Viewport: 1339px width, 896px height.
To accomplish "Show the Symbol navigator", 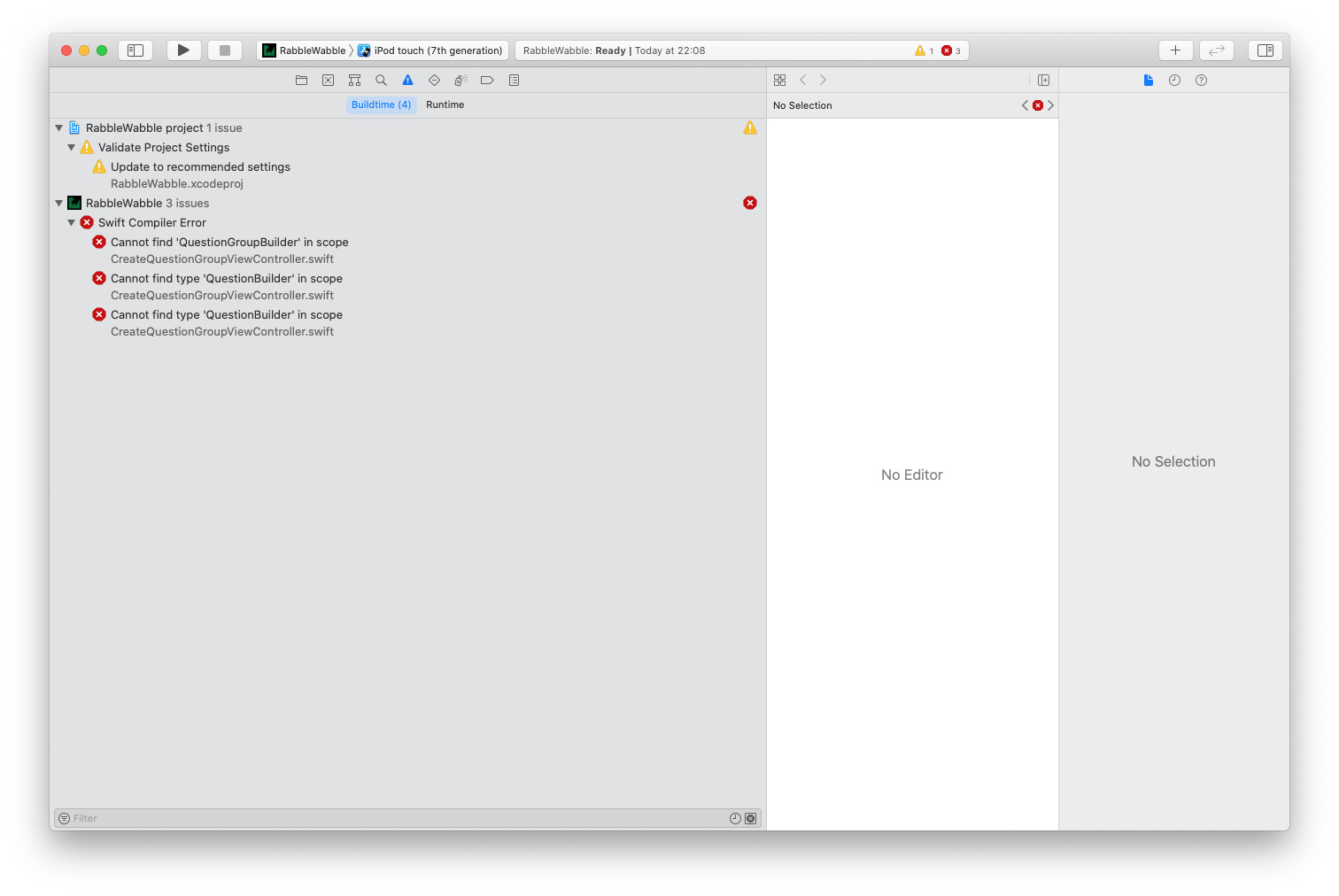I will click(354, 80).
